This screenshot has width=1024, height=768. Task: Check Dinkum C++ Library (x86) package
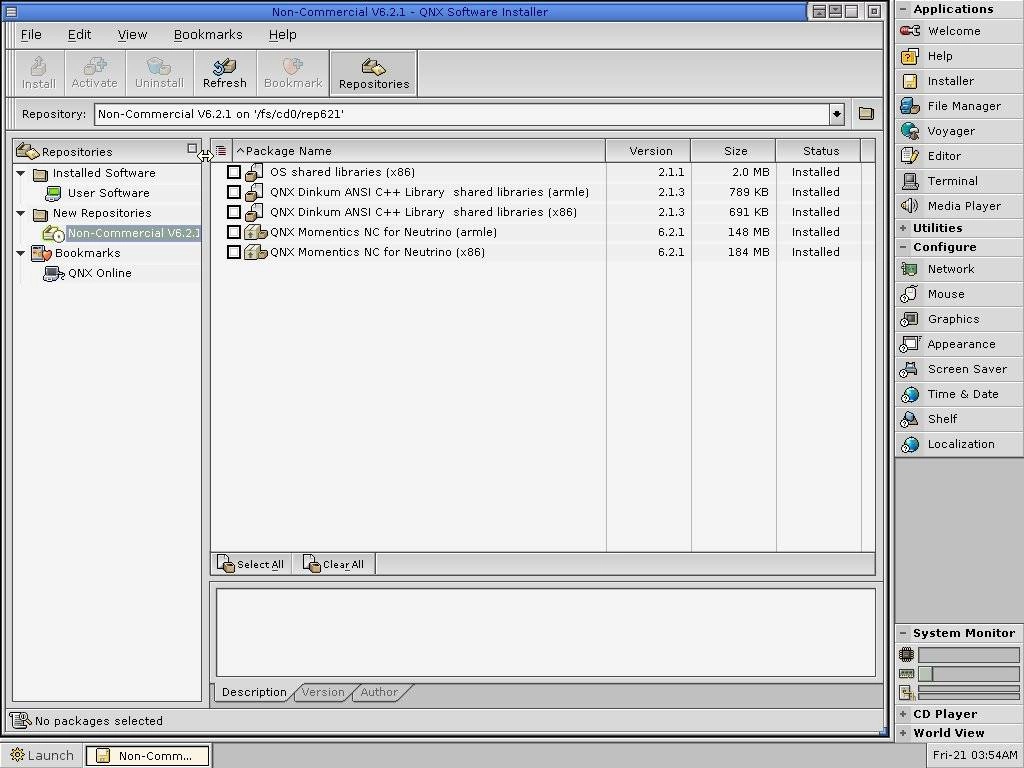tap(233, 212)
